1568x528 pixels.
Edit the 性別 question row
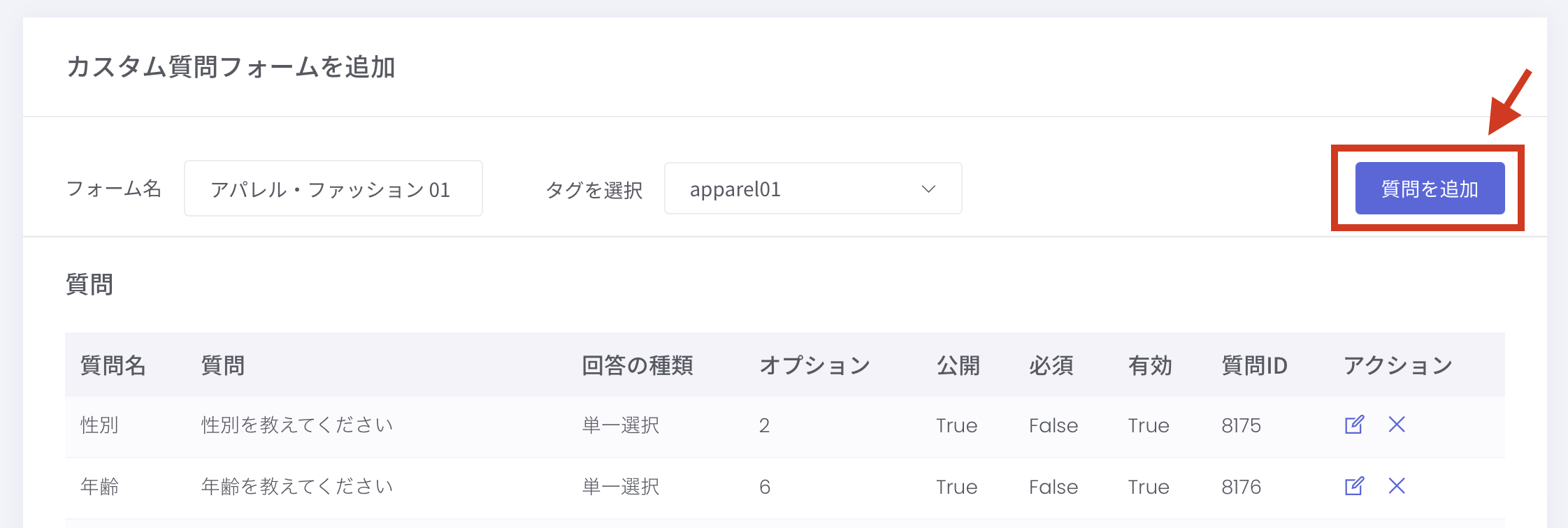tap(1354, 425)
